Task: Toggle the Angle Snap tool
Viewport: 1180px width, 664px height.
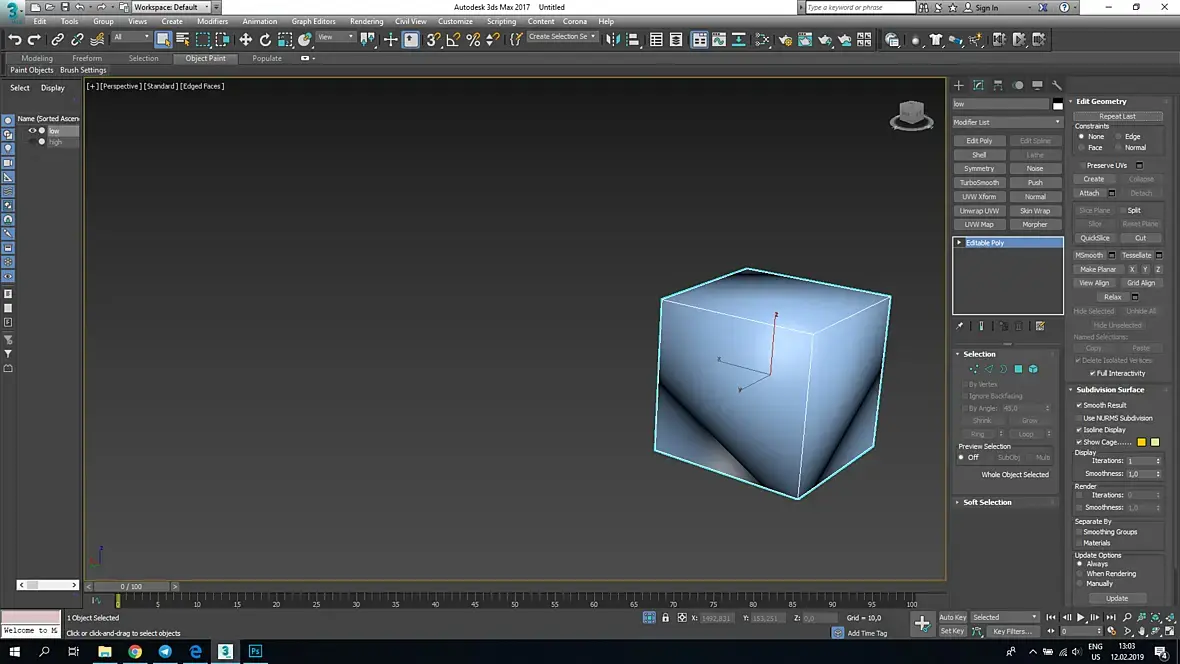Action: click(x=453, y=40)
